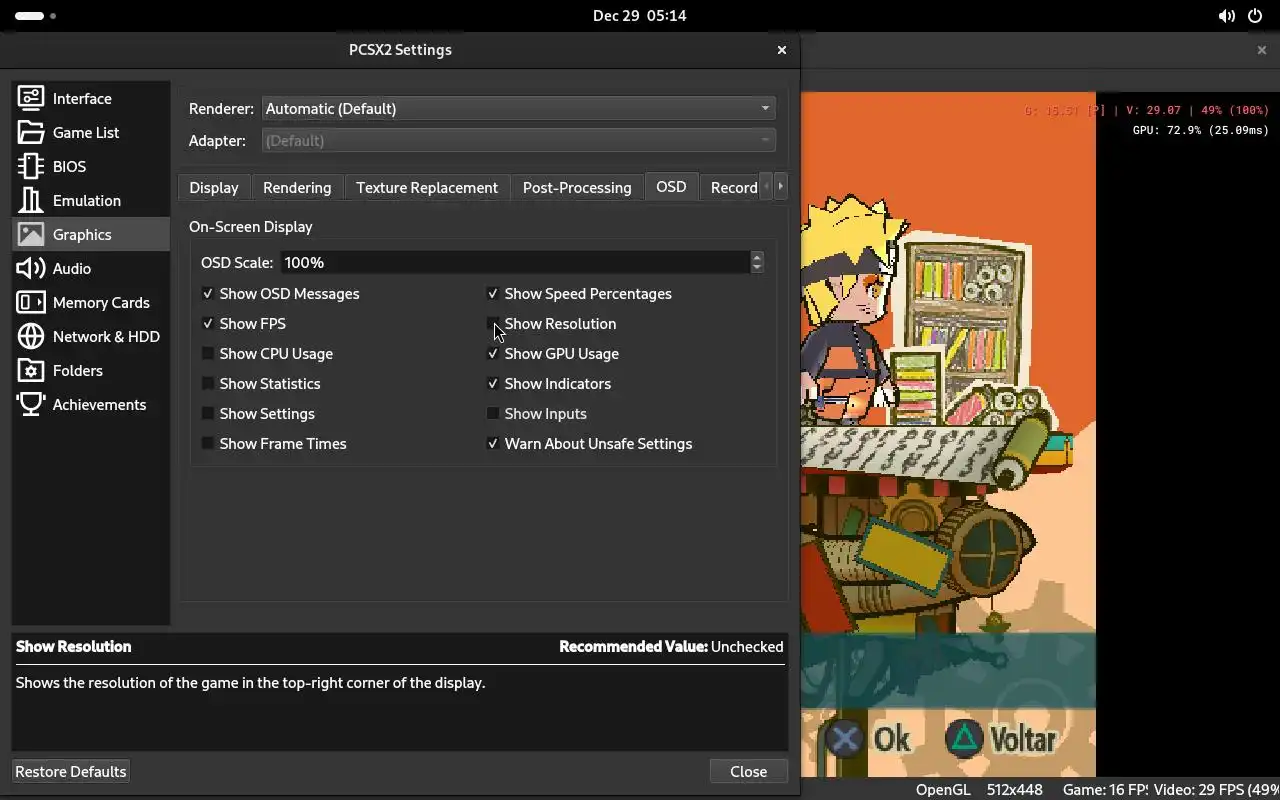Select the Folders gear-folder icon

31,370
